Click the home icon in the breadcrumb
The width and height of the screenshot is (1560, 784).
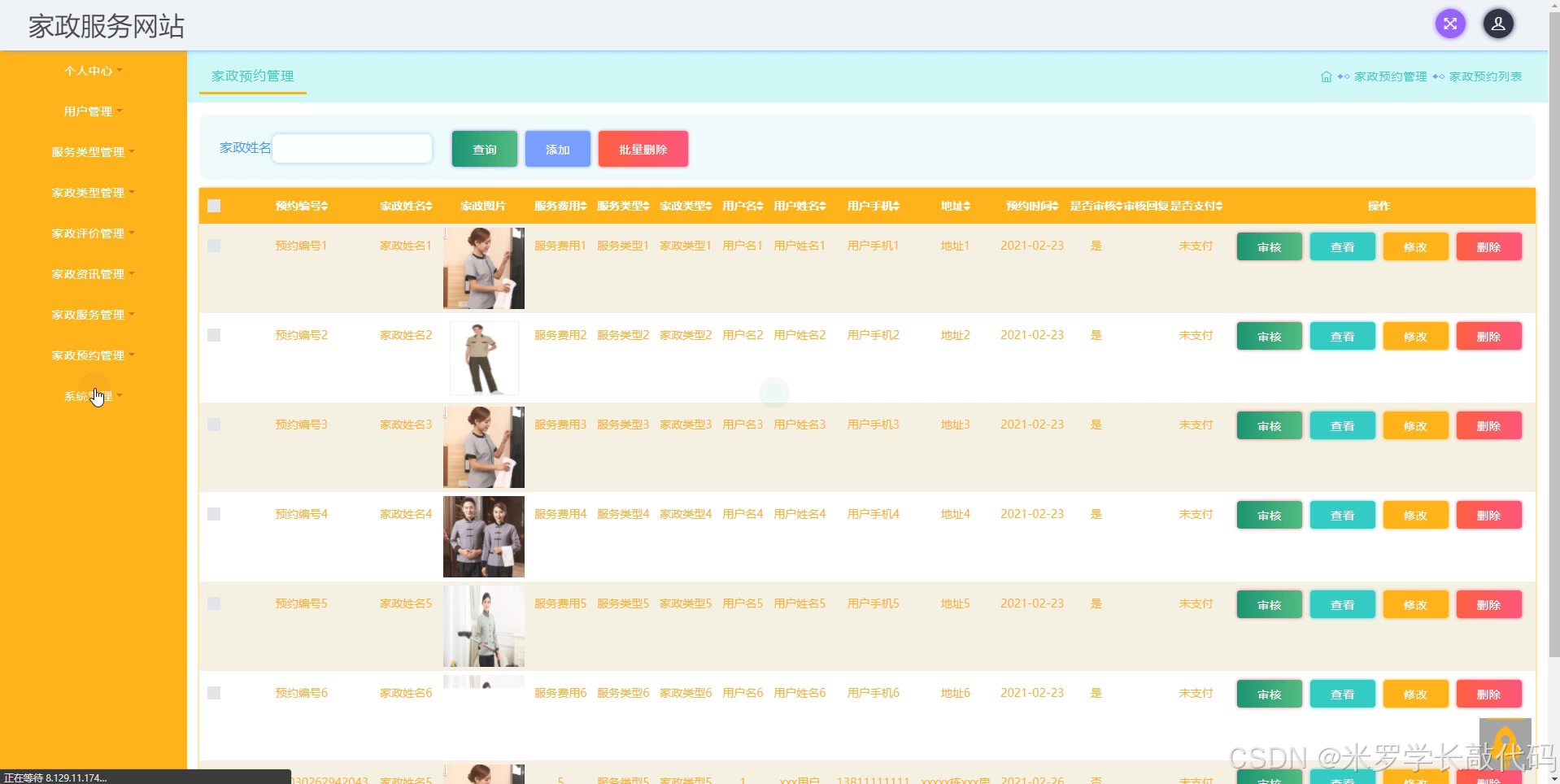point(1326,76)
